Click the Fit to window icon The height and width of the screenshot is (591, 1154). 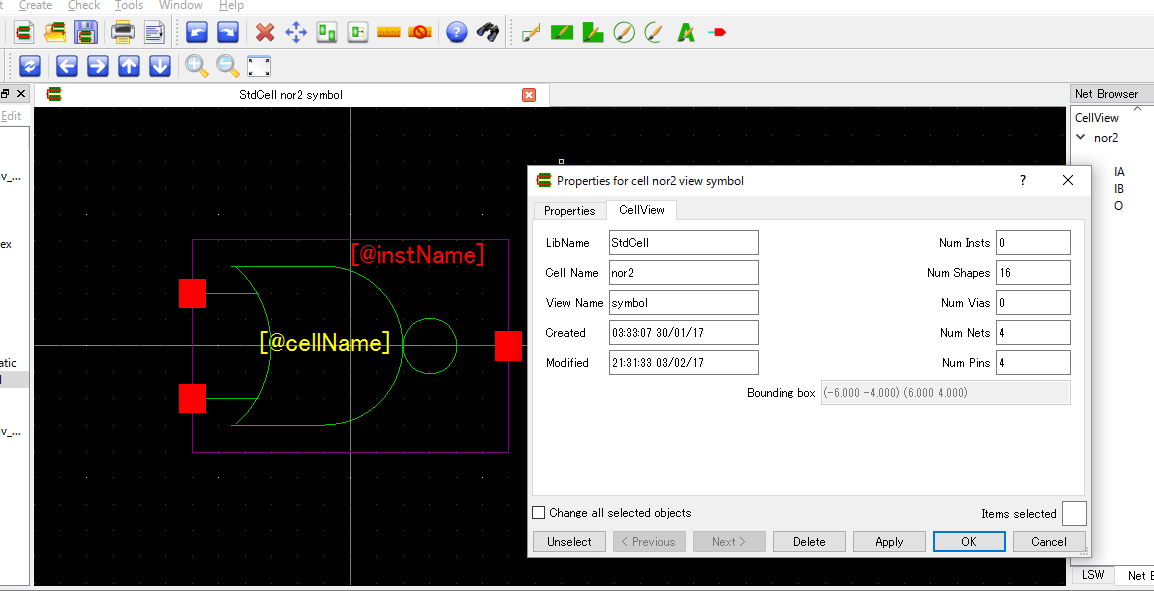[x=258, y=66]
